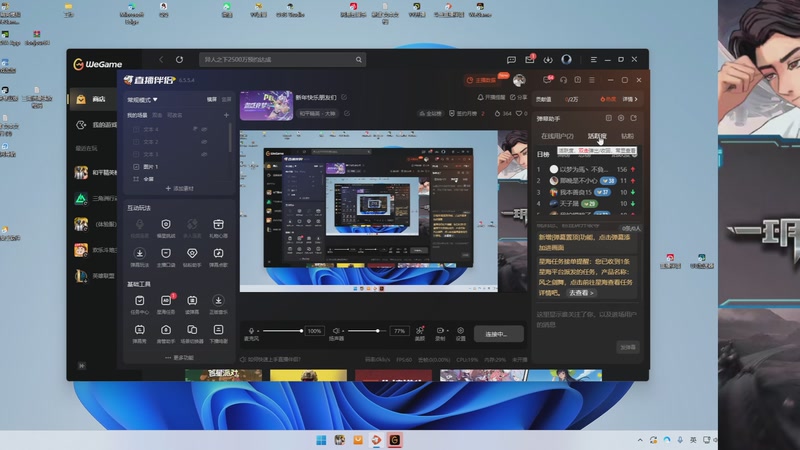800x450 pixels.
Task: Edit the 和平精英 category tag
Action: [347, 113]
